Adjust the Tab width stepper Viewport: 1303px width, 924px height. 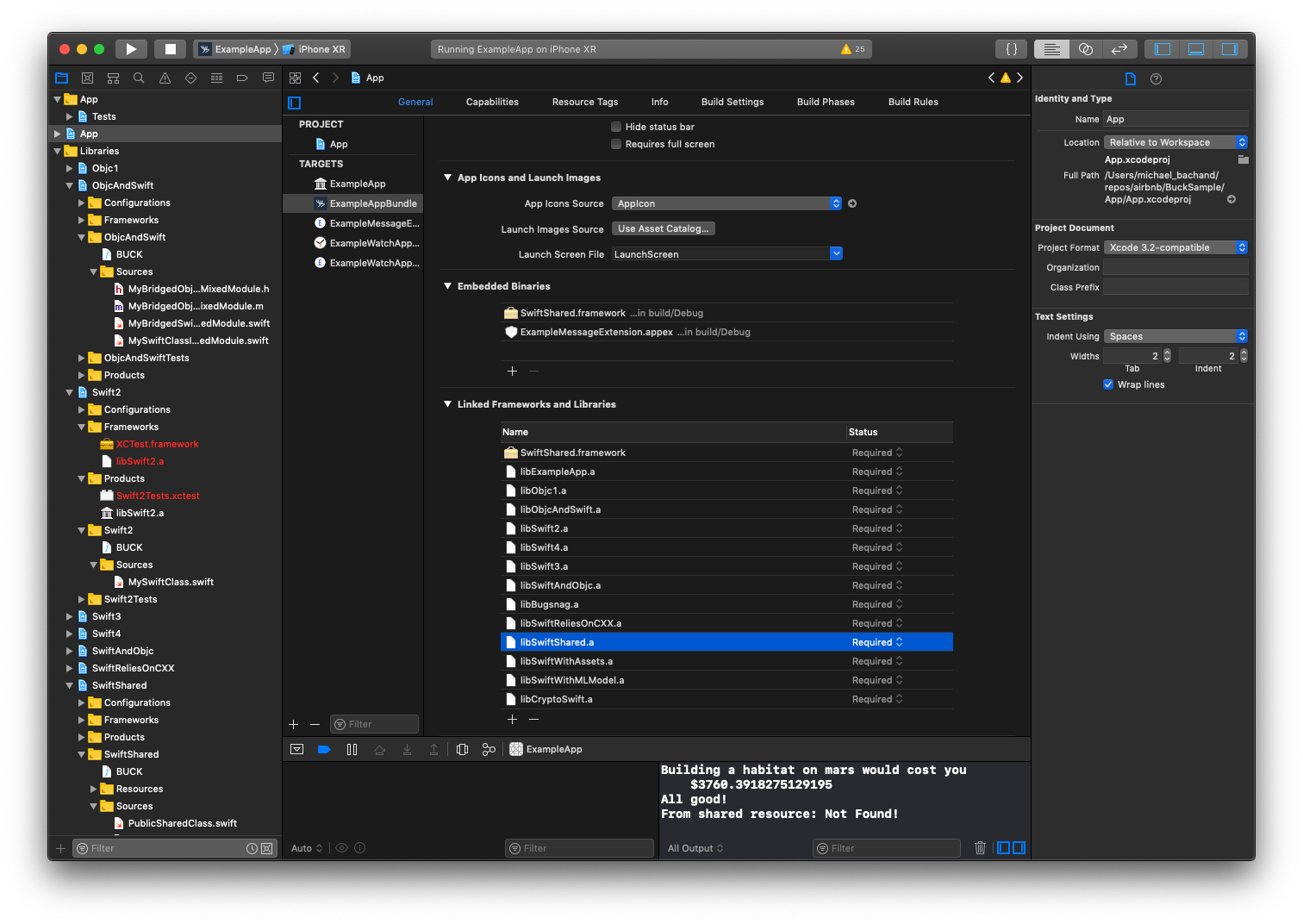coord(1168,355)
